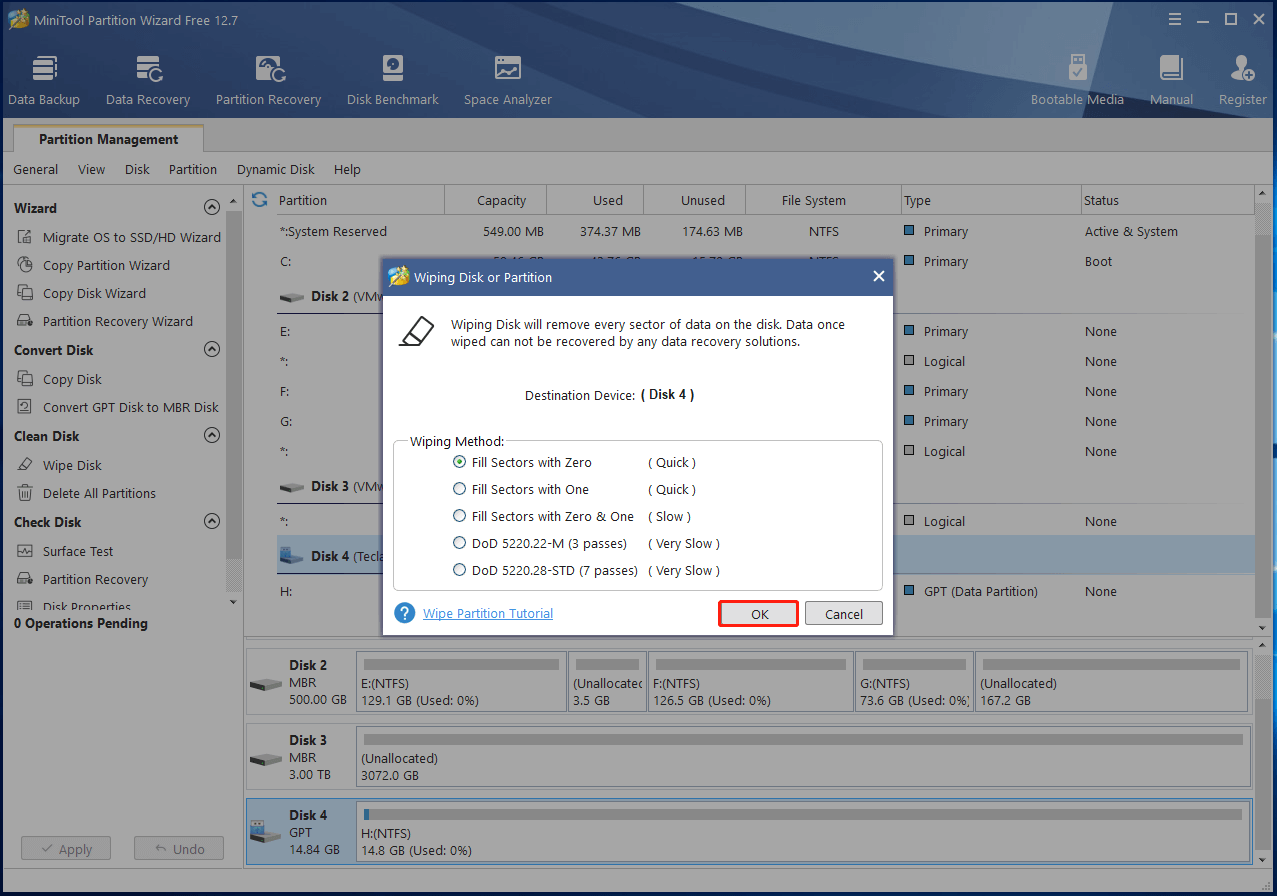
Task: Close the Wiping Disk or Partition dialog
Action: (x=879, y=277)
